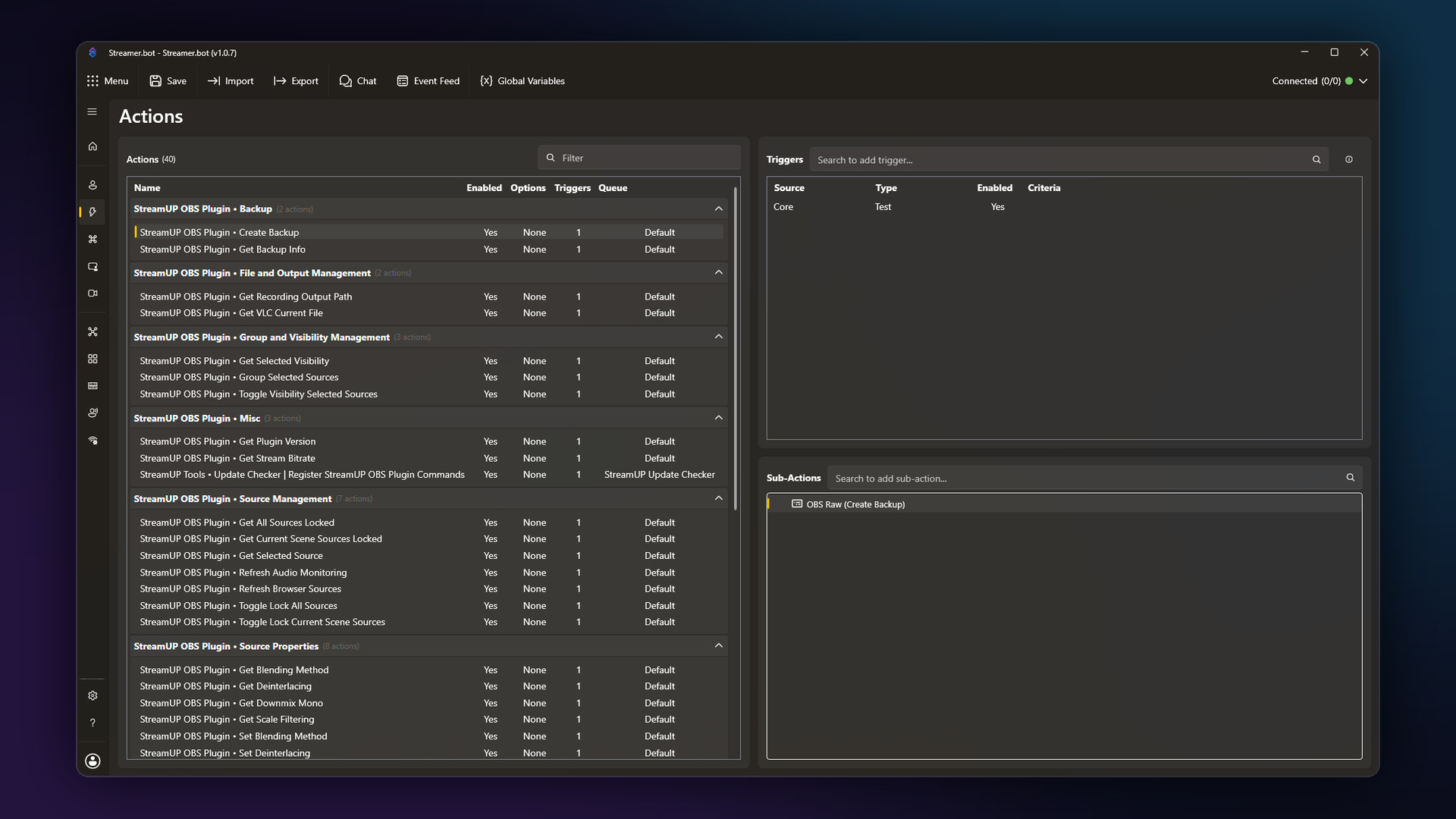The image size is (1456, 819).
Task: Select Get Downmix Mono action
Action: pyautogui.click(x=428, y=703)
